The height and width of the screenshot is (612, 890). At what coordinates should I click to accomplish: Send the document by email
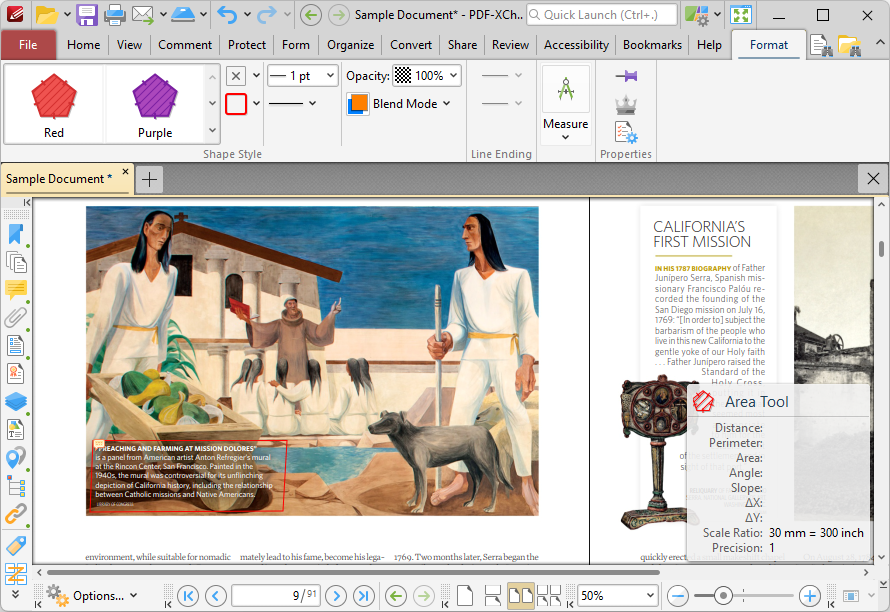click(x=142, y=15)
